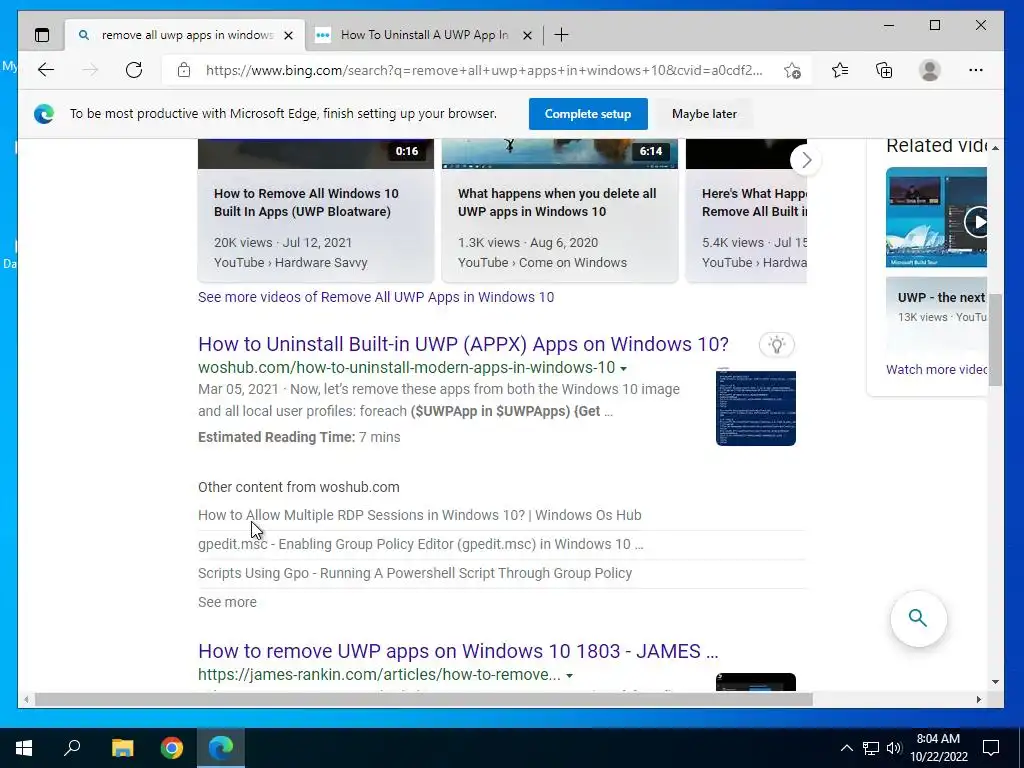Open 'How to remove UWP apps on Windows 10 1803' result

pos(458,651)
